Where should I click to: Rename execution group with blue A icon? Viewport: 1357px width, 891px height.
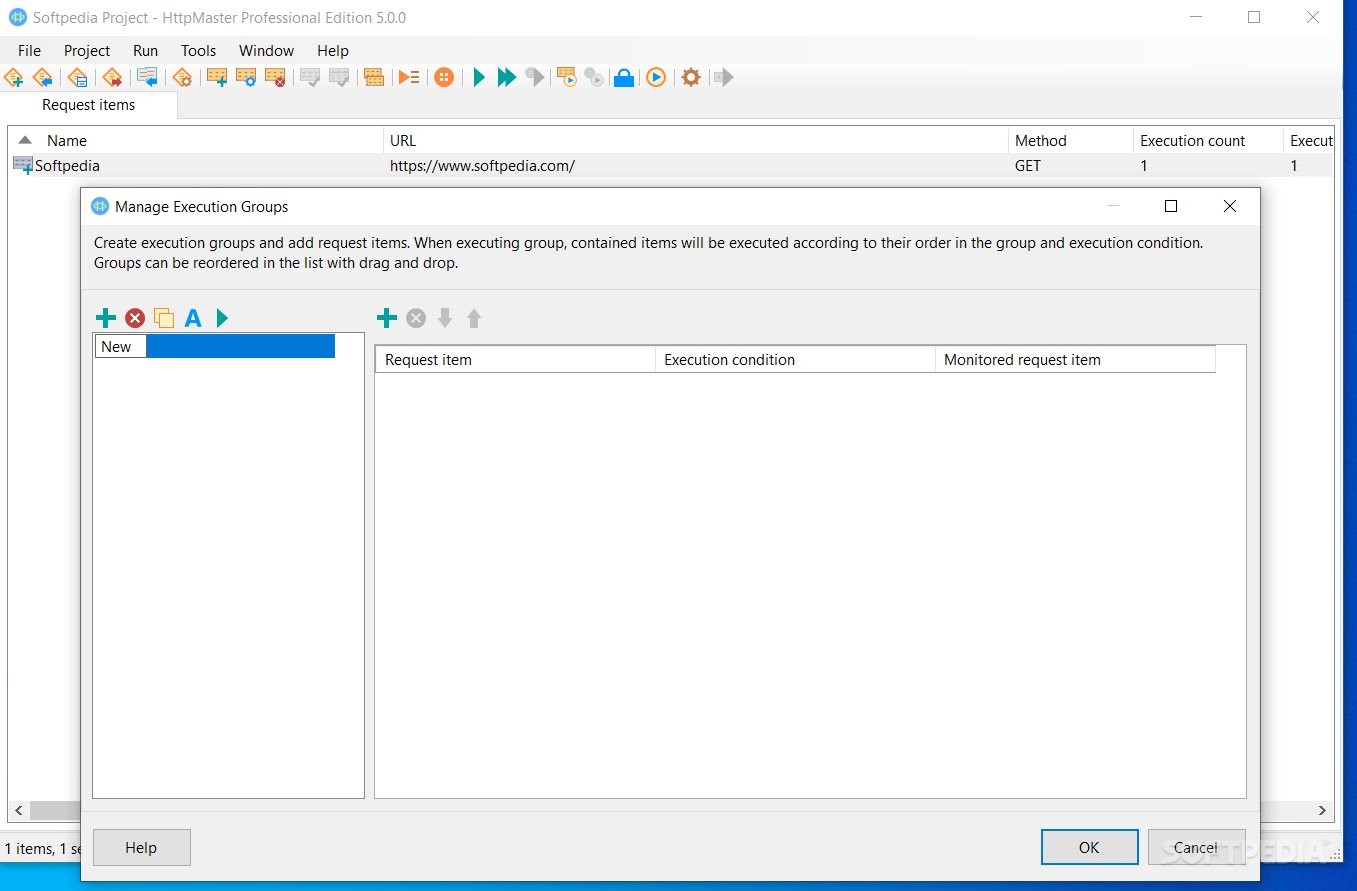[x=193, y=318]
